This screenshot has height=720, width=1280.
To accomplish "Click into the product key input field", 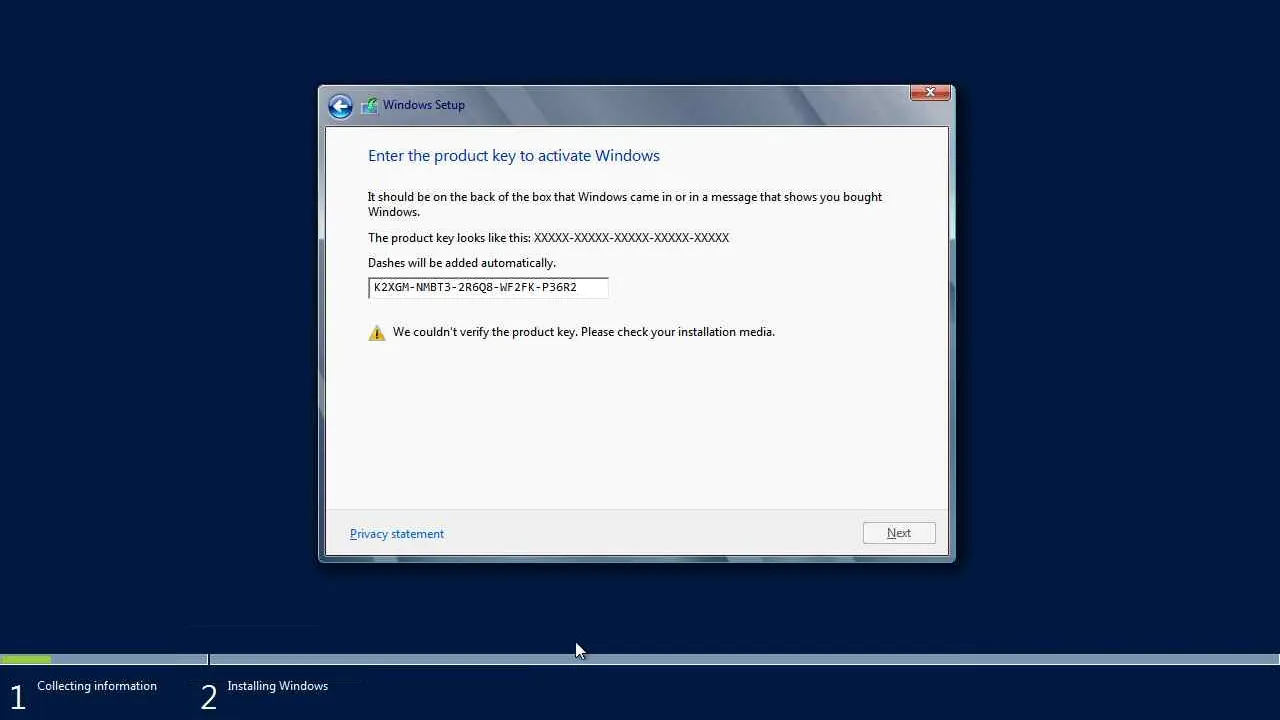I will (488, 288).
